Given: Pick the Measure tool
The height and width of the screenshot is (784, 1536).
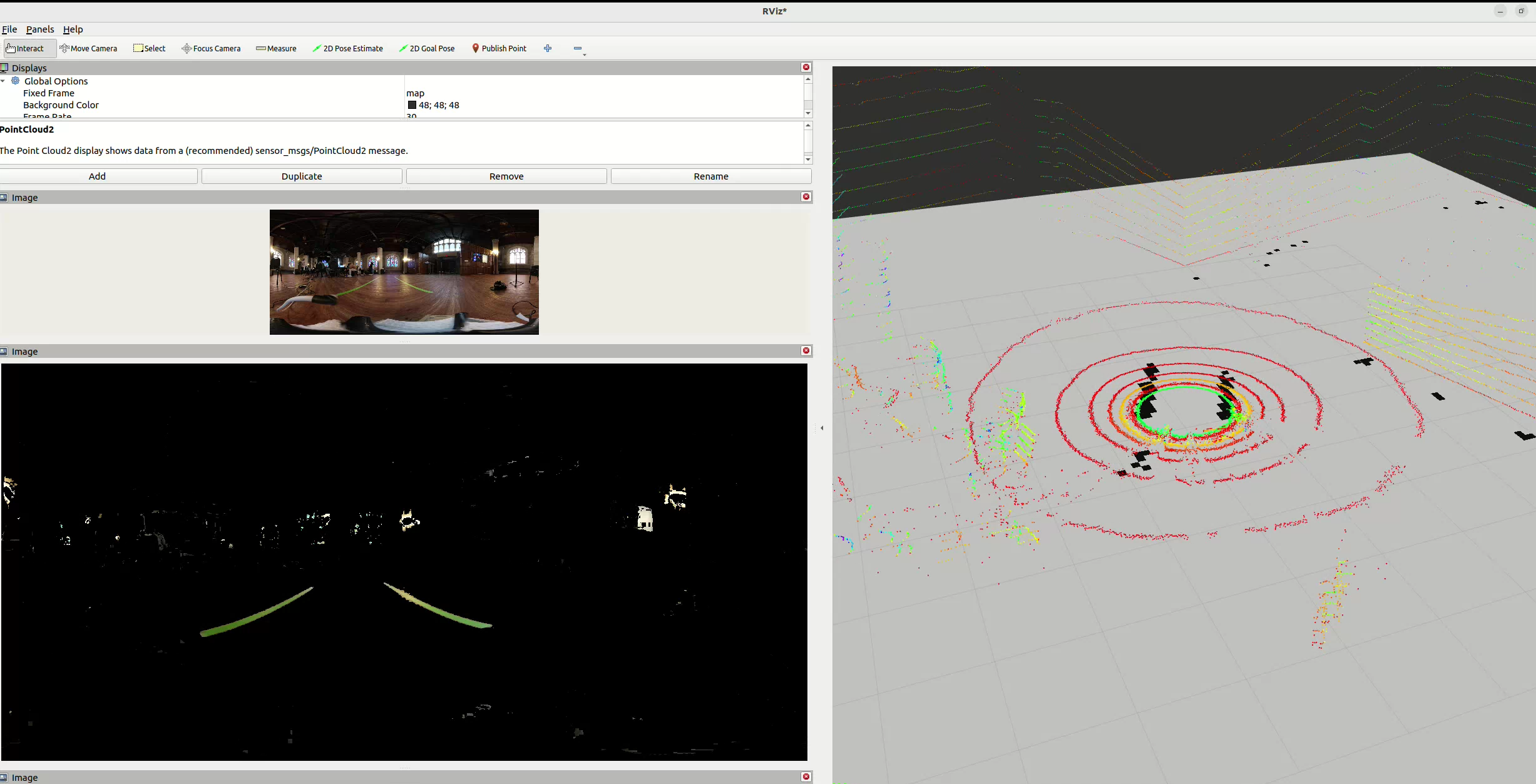Looking at the screenshot, I should click(276, 48).
